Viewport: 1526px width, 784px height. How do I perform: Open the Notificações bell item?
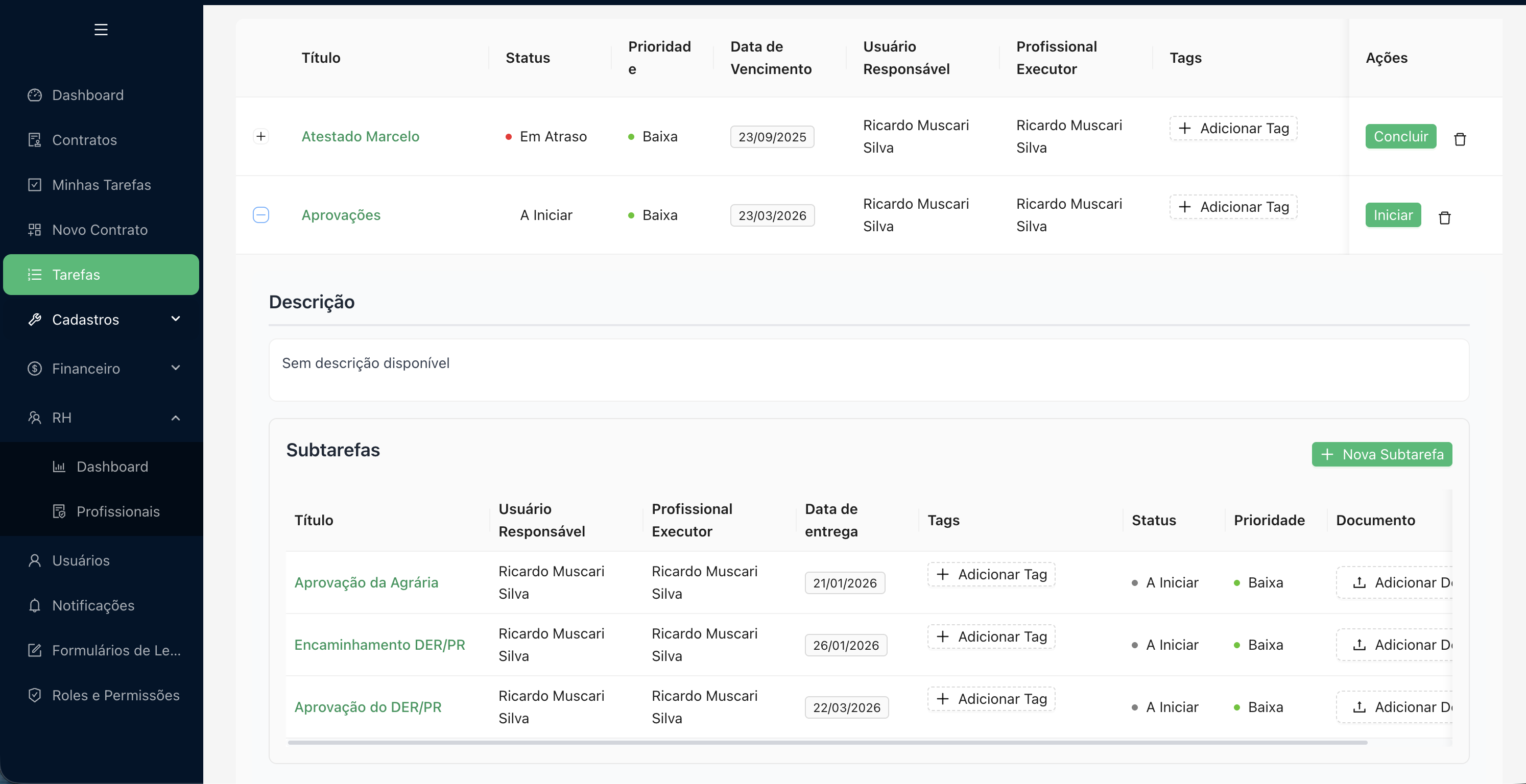93,605
